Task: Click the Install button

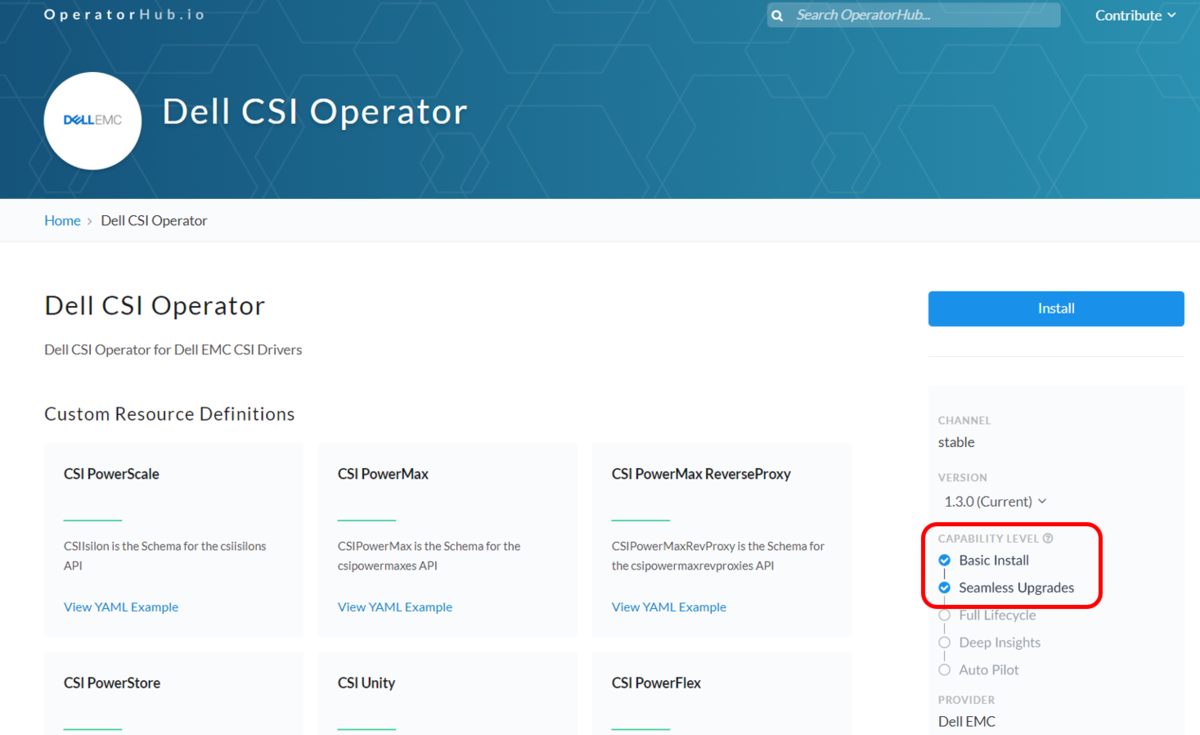Action: [1055, 308]
